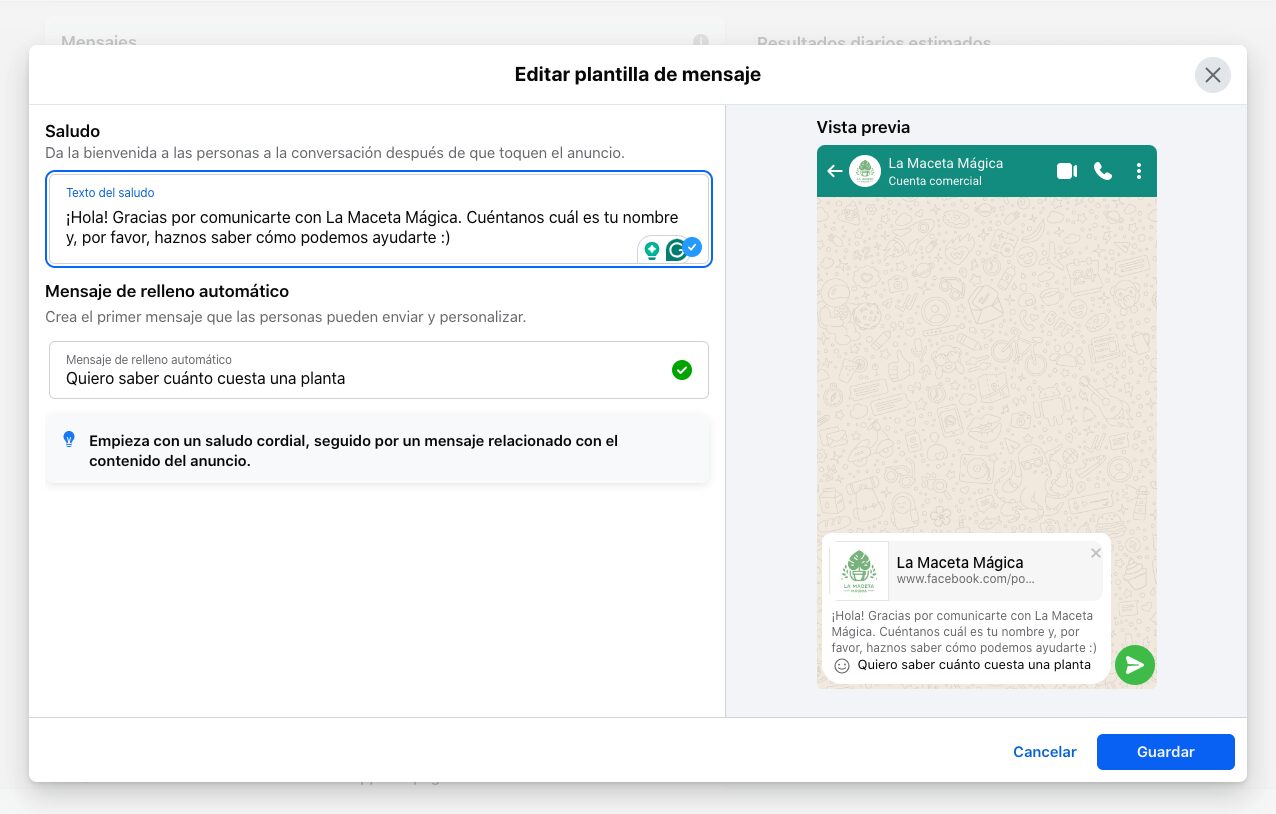Click the green checkmark on the autofill message field

tap(682, 370)
